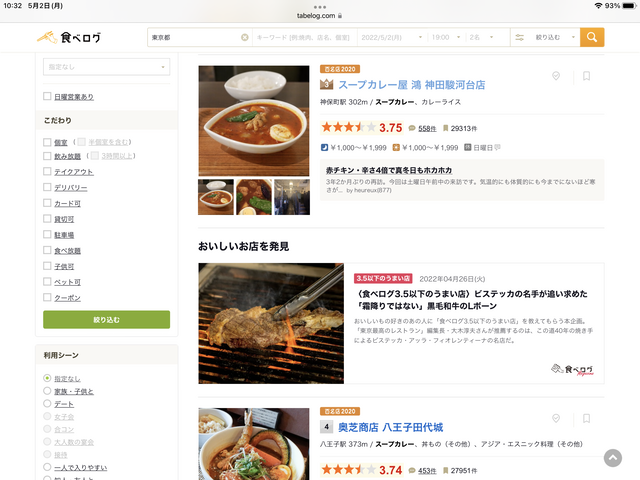
Task: Enable the デリバリー checkbox
Action: [47, 187]
